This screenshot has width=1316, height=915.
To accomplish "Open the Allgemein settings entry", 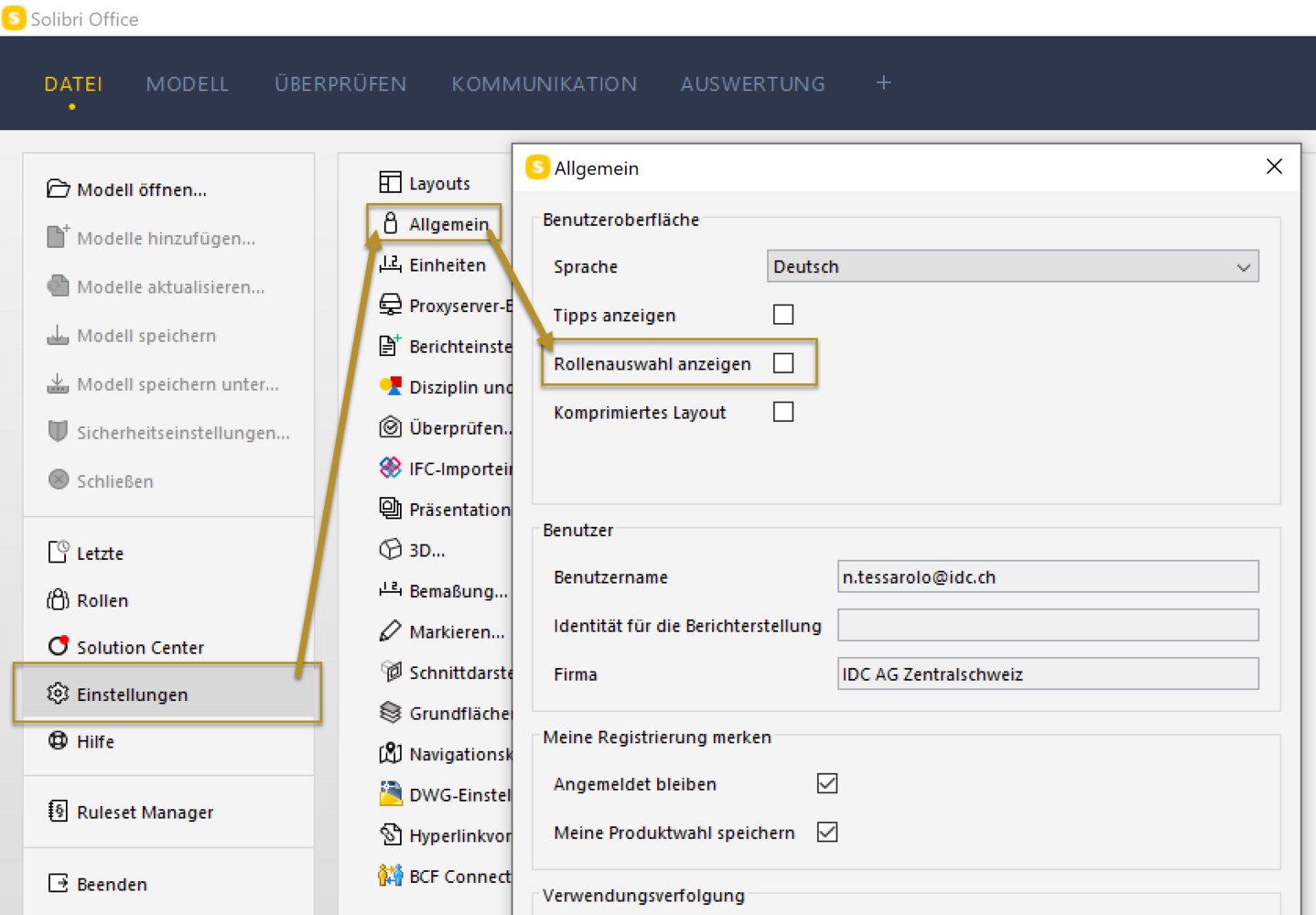I will (x=435, y=223).
